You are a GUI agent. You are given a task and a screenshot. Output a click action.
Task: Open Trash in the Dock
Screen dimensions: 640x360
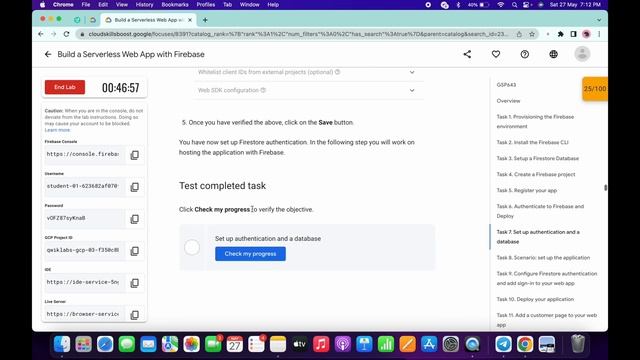pyautogui.click(x=578, y=344)
